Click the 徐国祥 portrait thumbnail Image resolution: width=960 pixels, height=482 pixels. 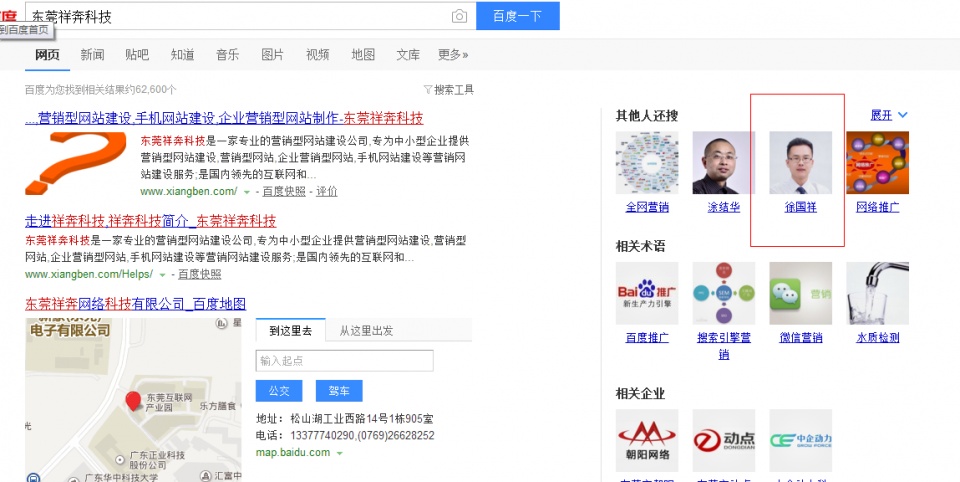point(801,162)
